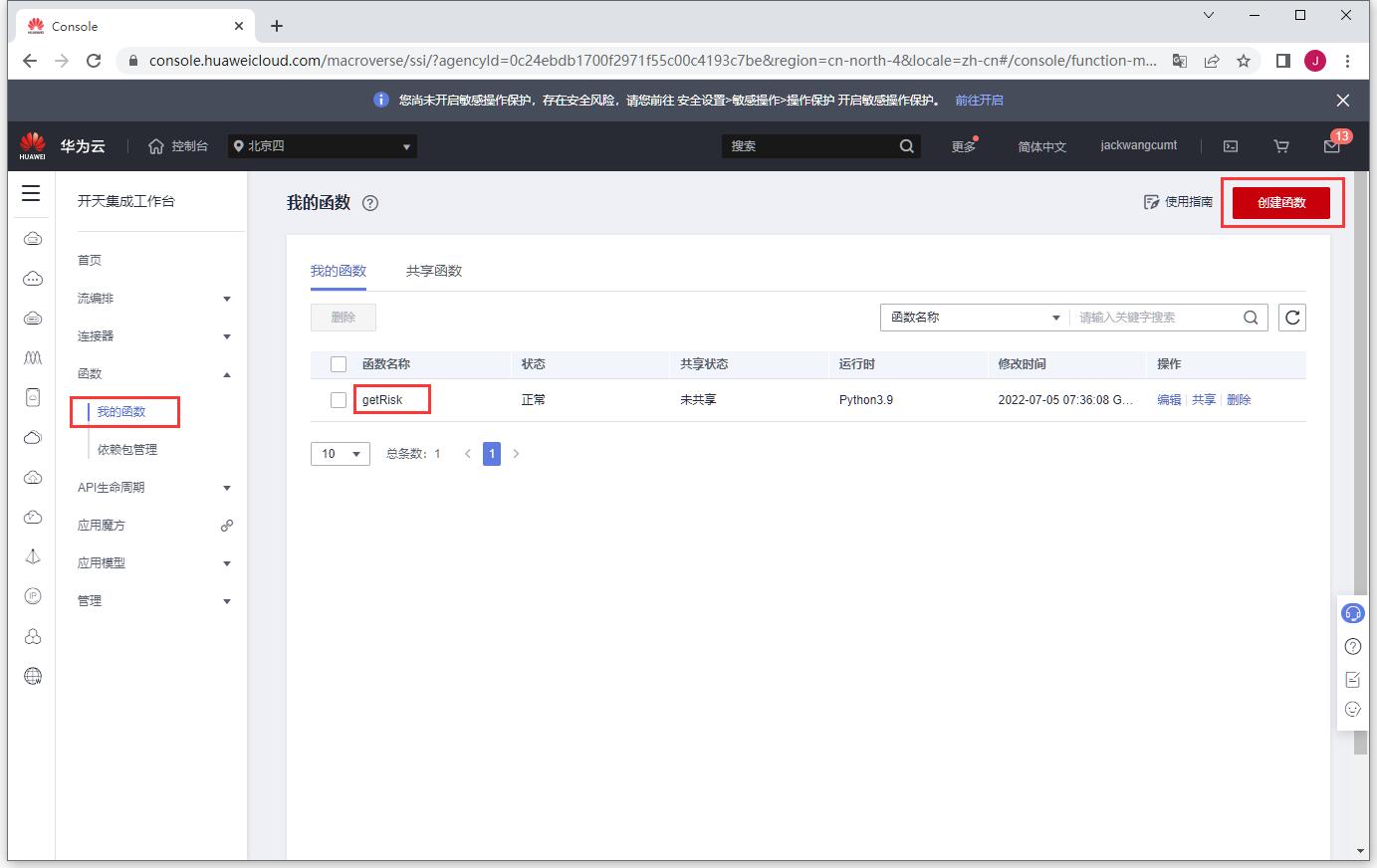Click pagination page 1 button
Screen dimensions: 1377x868
[x=492, y=454]
